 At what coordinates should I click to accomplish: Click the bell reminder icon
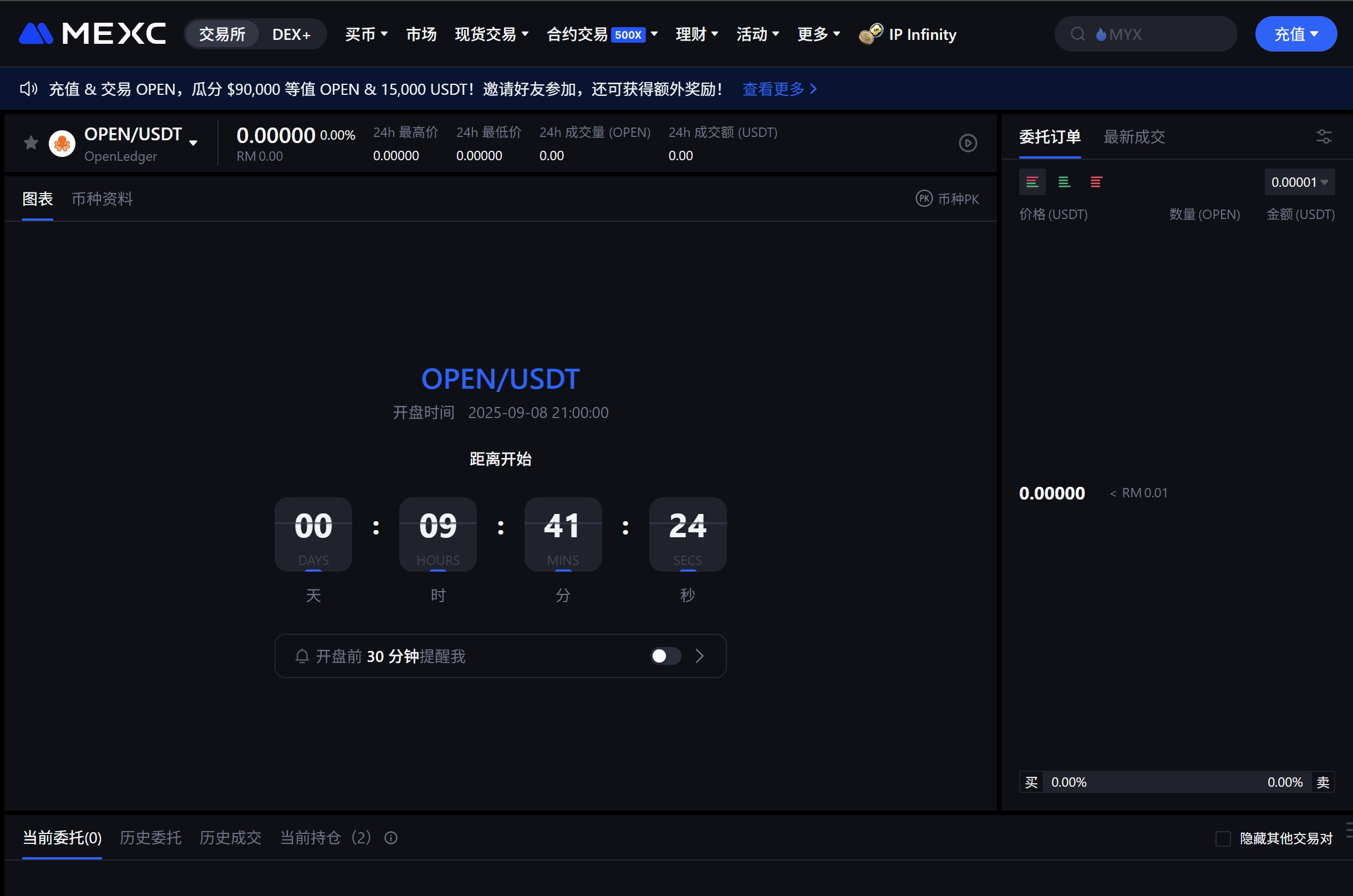point(302,656)
